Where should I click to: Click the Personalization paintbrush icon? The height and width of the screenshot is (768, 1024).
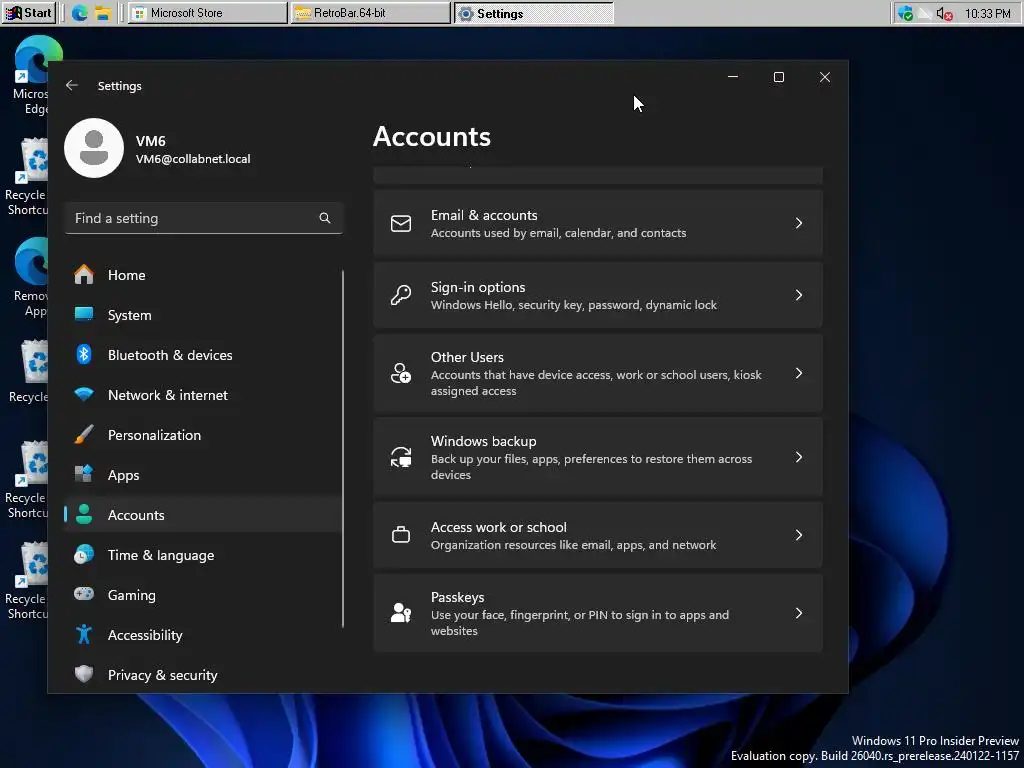point(84,434)
